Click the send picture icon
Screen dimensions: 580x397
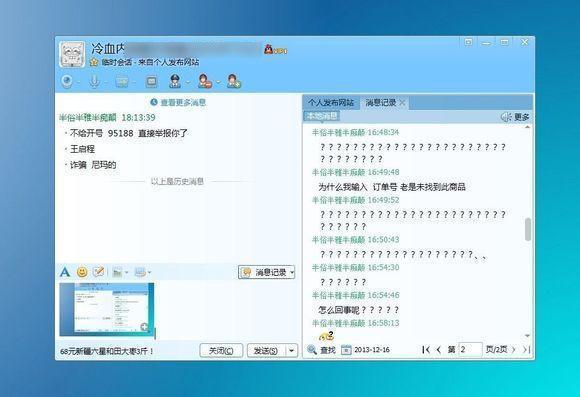117,273
